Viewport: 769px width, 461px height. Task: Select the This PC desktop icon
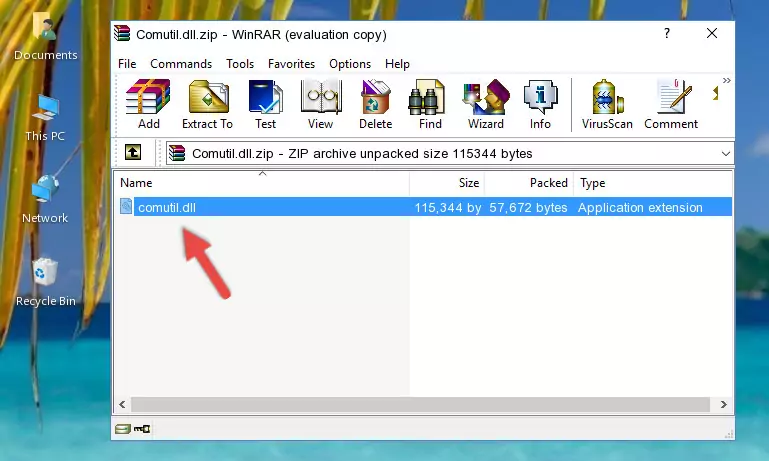pos(45,118)
